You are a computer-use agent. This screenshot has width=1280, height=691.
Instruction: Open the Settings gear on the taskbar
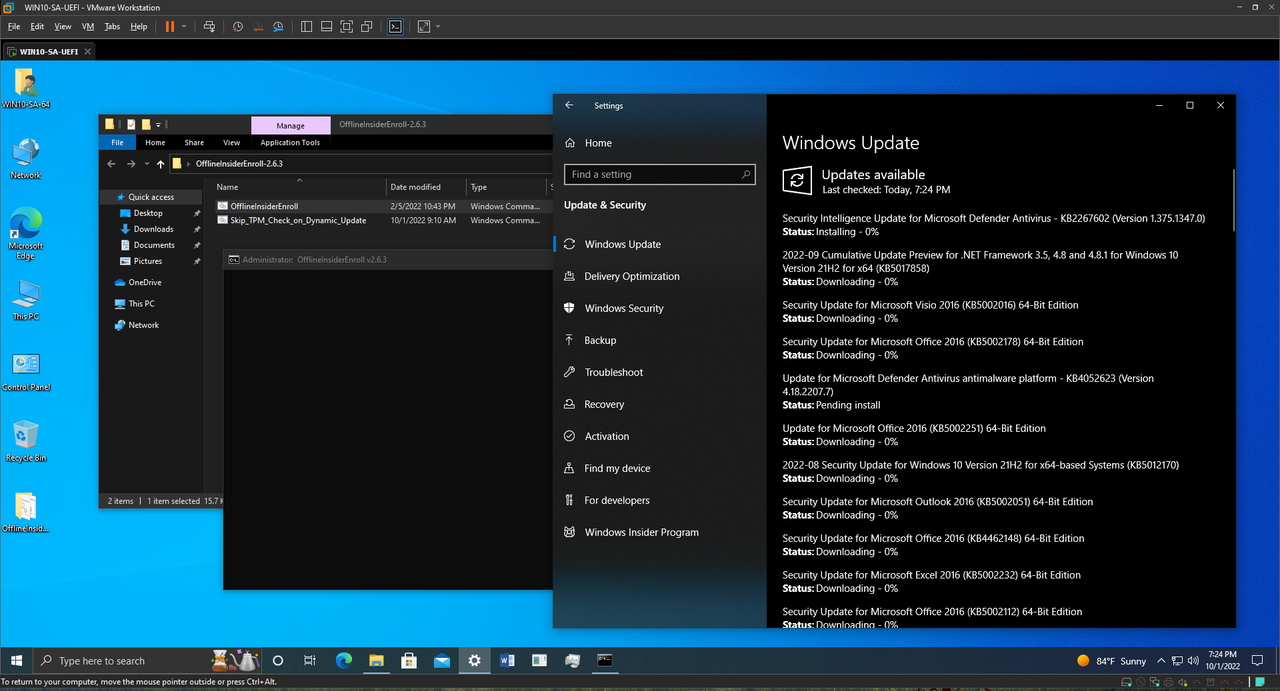pos(474,660)
